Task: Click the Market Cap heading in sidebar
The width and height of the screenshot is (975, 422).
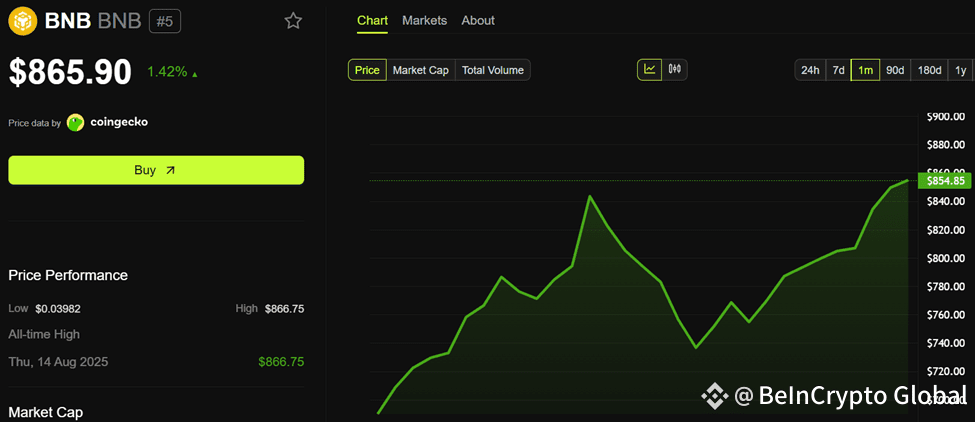Action: tap(45, 412)
